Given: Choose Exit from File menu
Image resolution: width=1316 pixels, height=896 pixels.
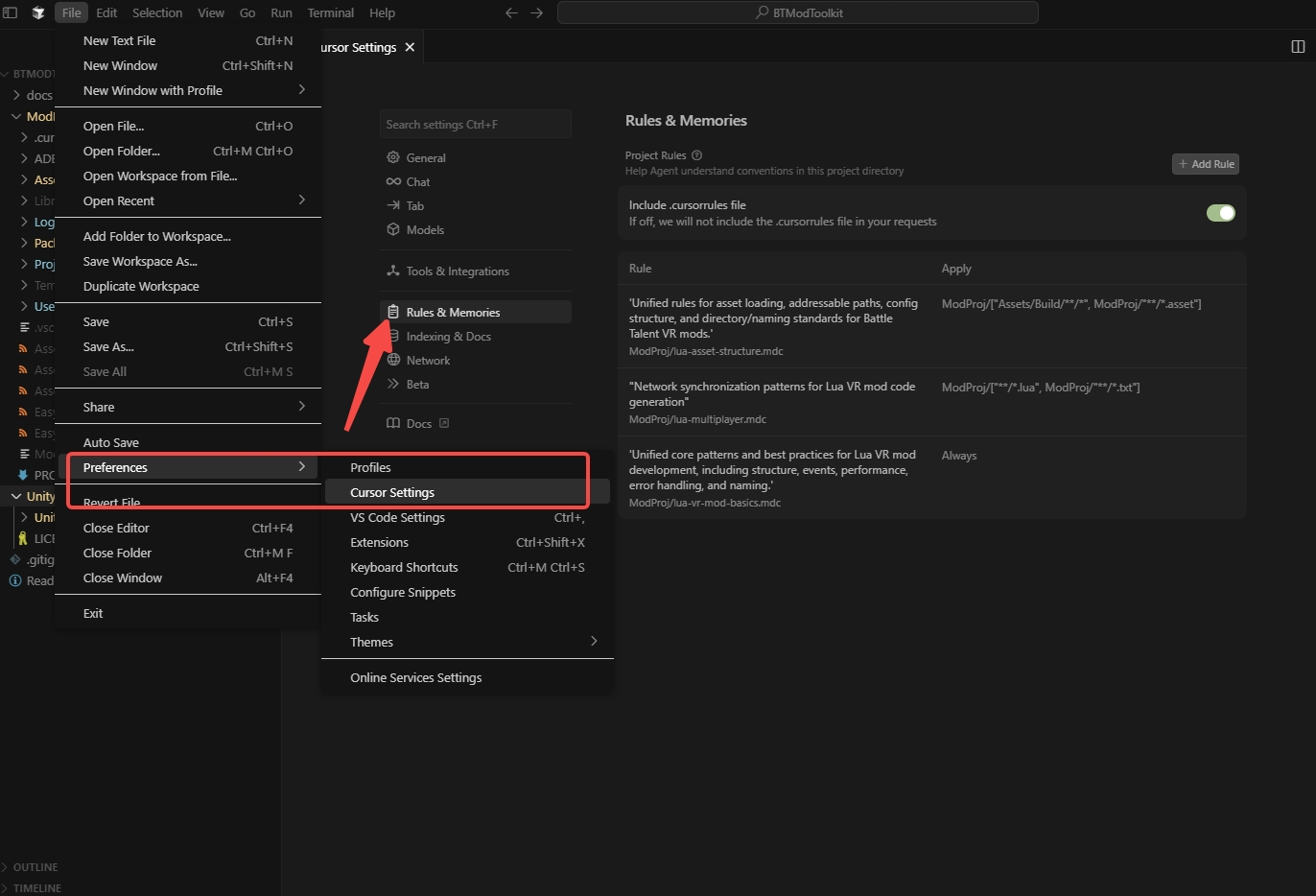Looking at the screenshot, I should (x=188, y=613).
